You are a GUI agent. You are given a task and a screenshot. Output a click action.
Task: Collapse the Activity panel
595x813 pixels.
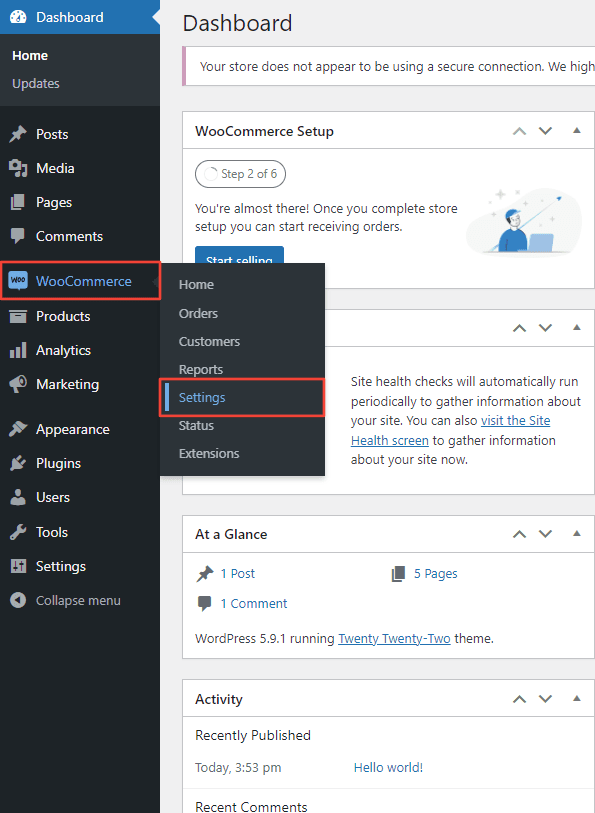(x=576, y=698)
